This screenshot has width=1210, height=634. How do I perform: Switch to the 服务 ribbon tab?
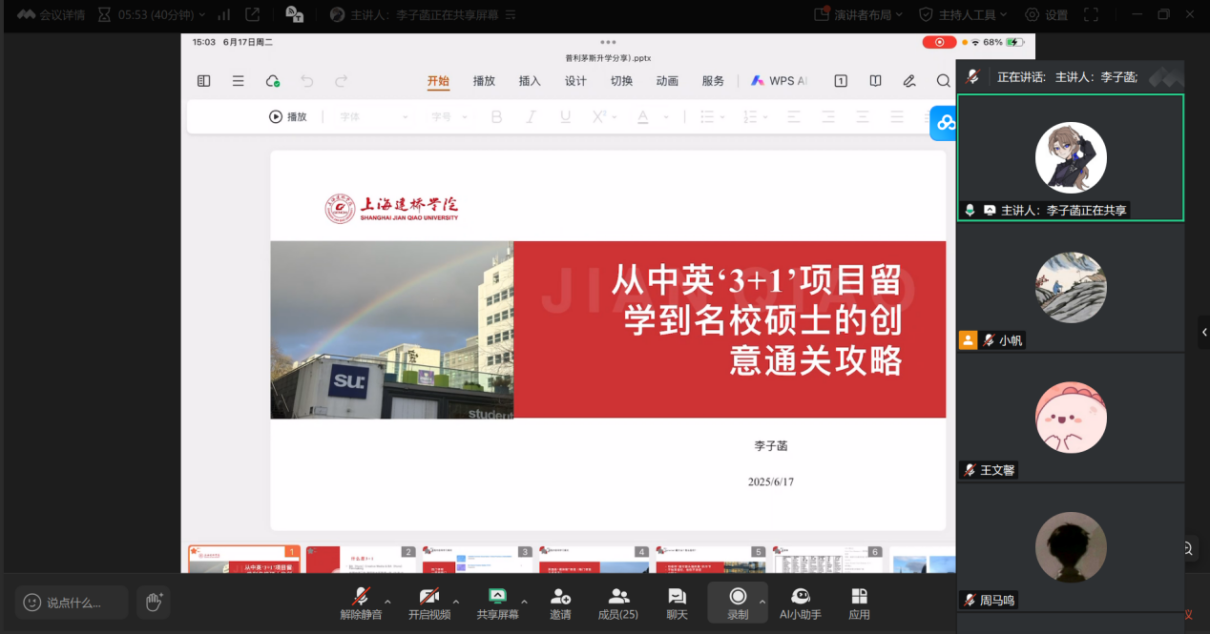(713, 81)
